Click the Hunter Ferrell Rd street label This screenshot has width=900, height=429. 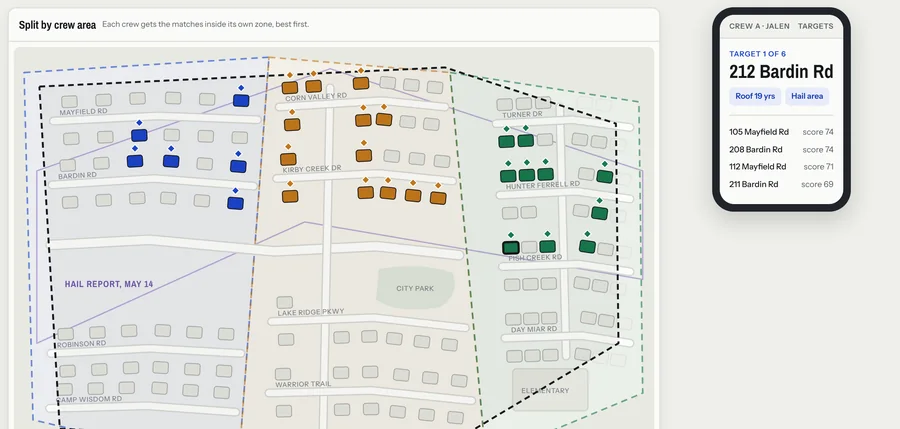(542, 185)
